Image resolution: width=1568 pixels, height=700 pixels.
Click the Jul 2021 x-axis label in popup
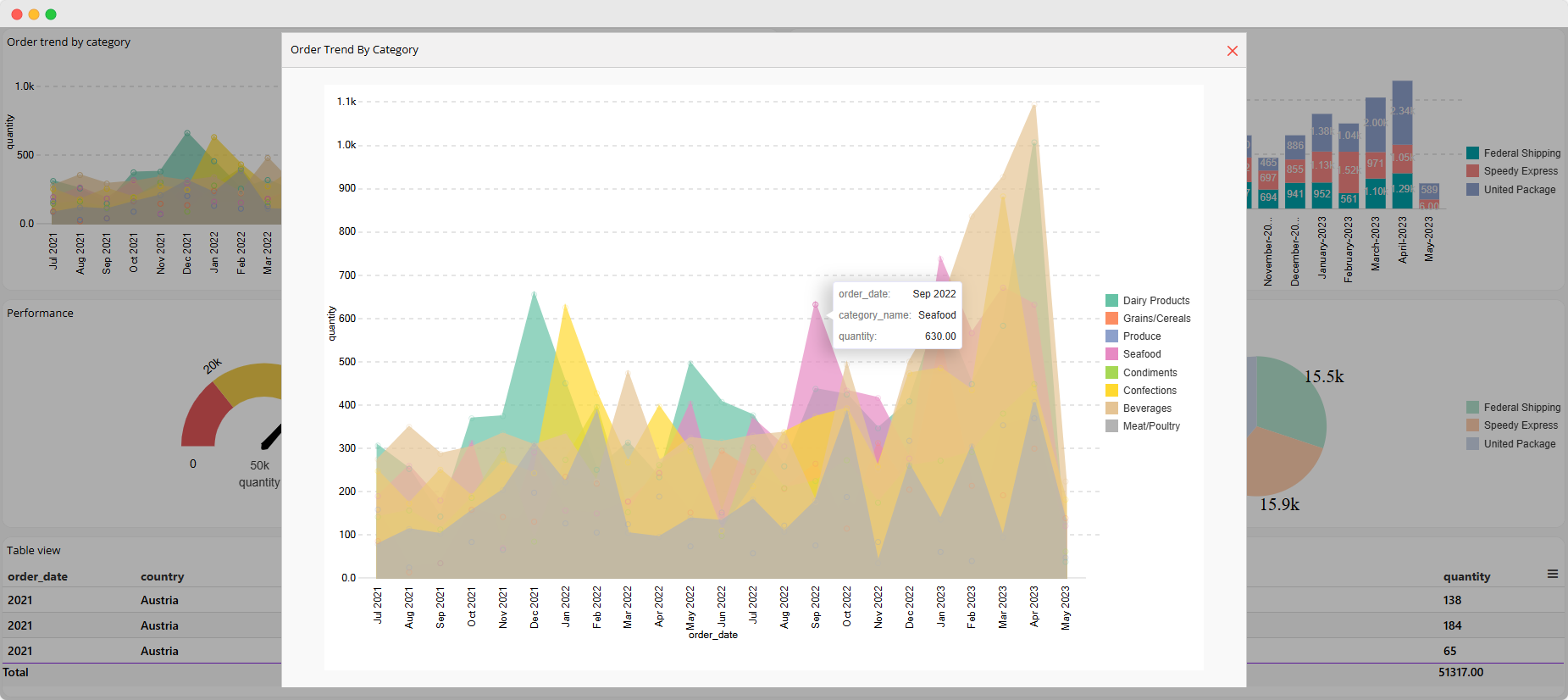click(x=378, y=605)
